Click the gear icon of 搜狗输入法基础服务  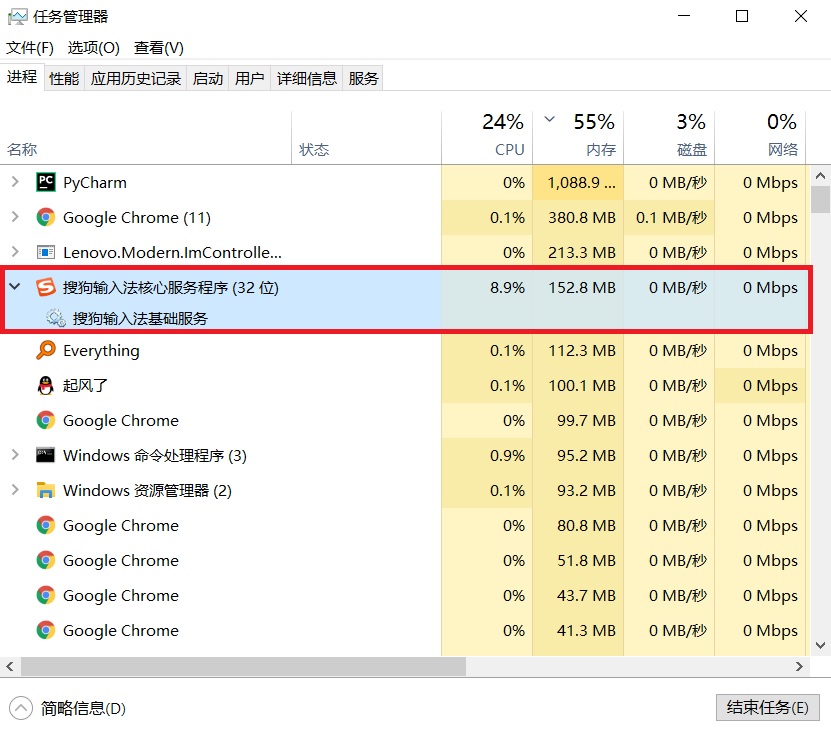(x=55, y=318)
